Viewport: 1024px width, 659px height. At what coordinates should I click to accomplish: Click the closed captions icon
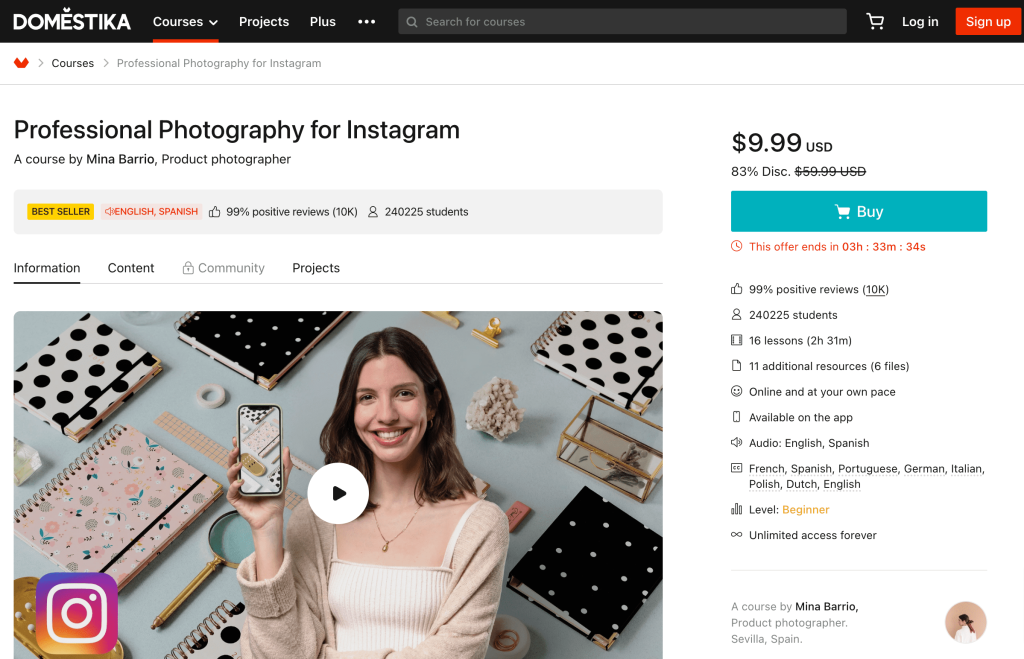click(x=737, y=468)
